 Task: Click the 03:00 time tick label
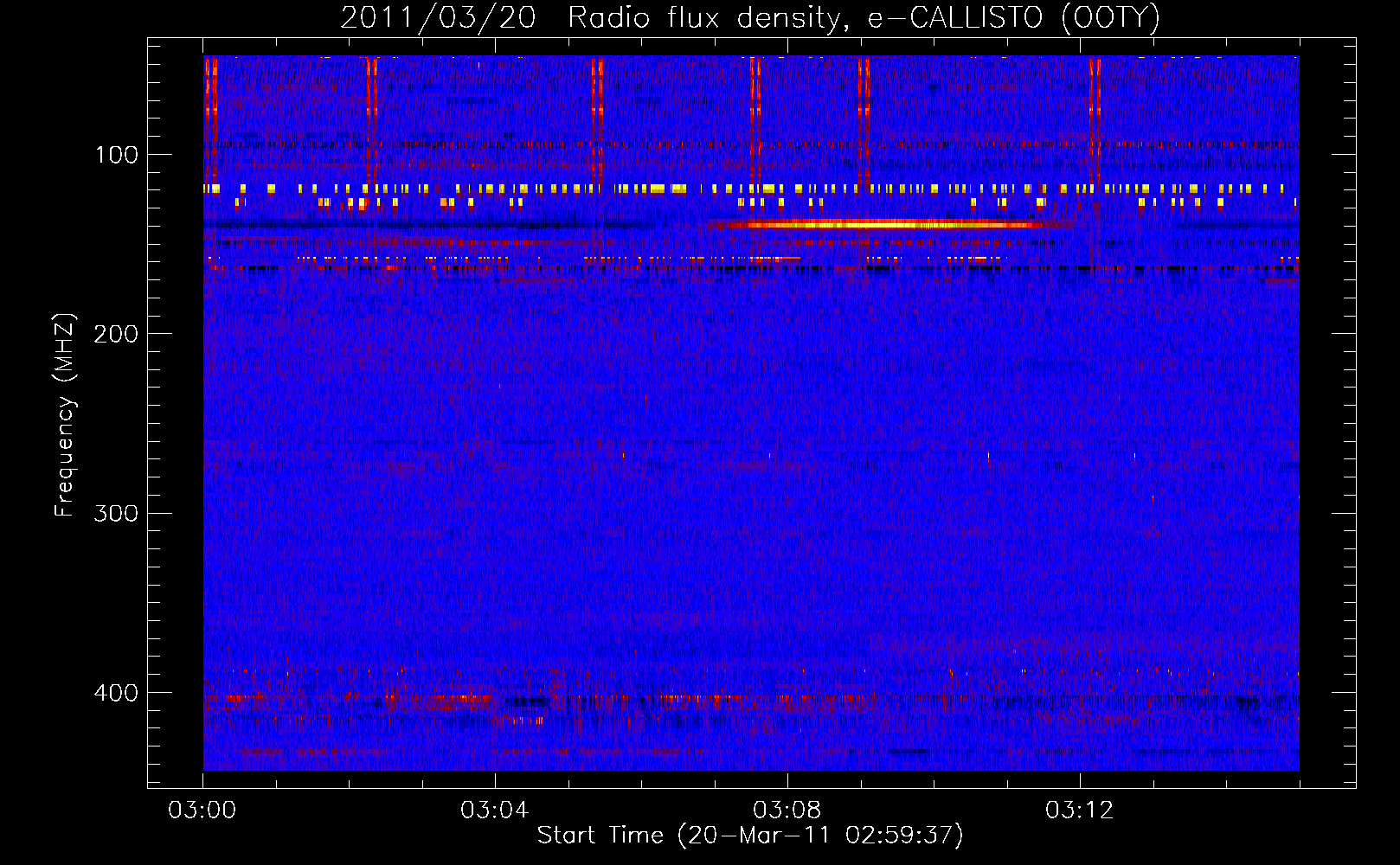point(202,811)
